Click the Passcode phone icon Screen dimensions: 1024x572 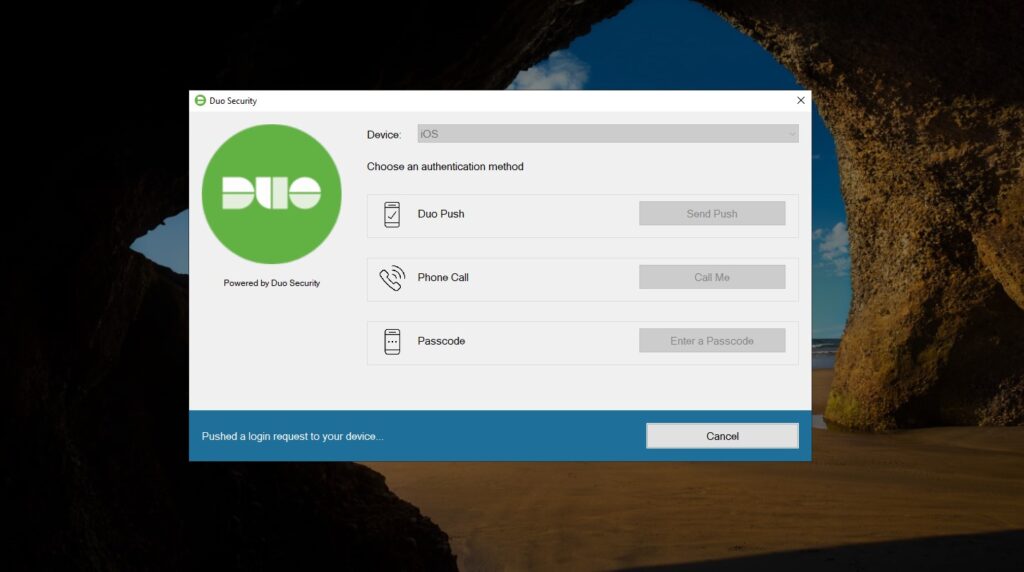point(392,342)
